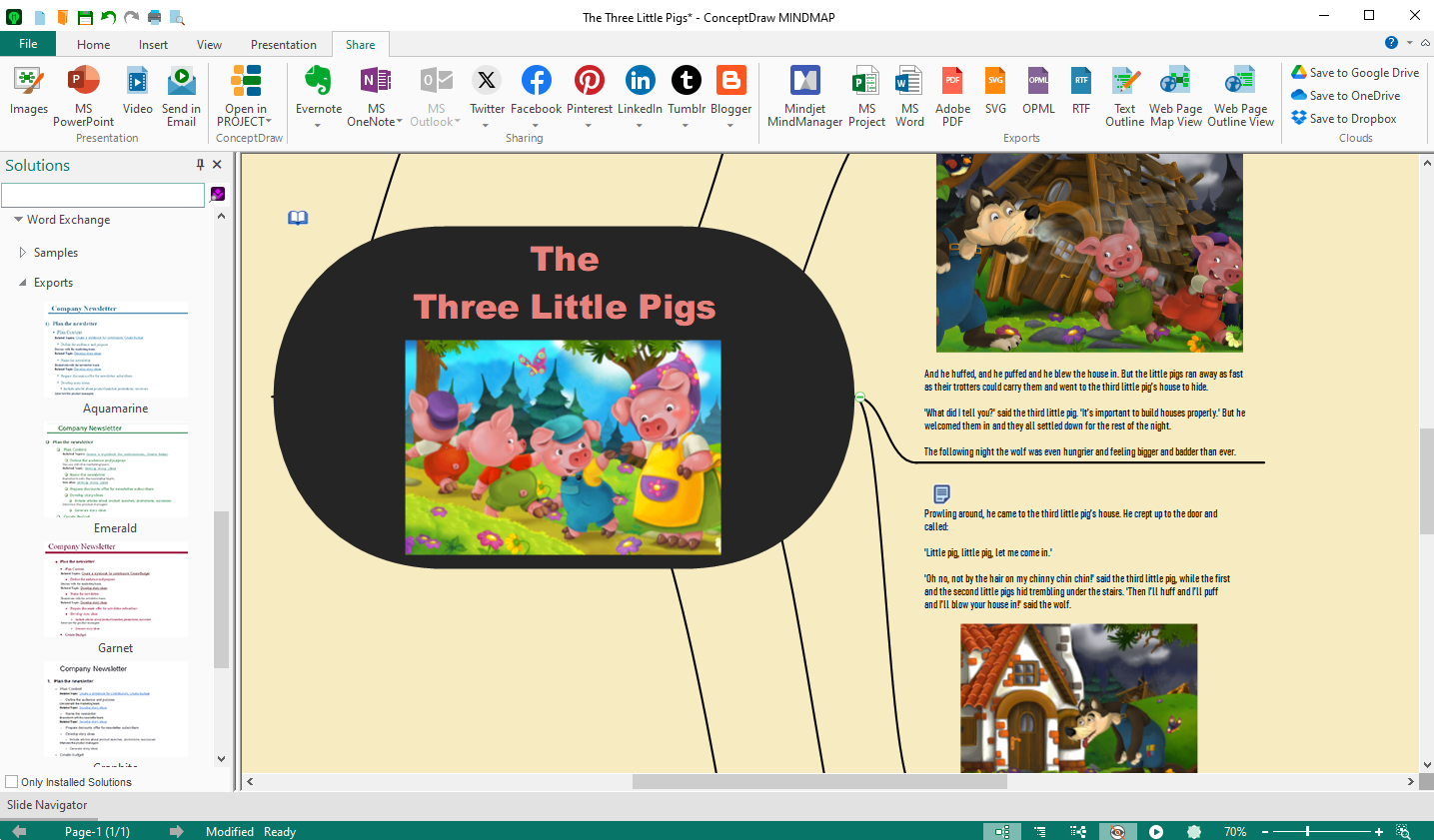The image size is (1434, 840).
Task: Toggle outline view mode in status bar
Action: (1039, 831)
